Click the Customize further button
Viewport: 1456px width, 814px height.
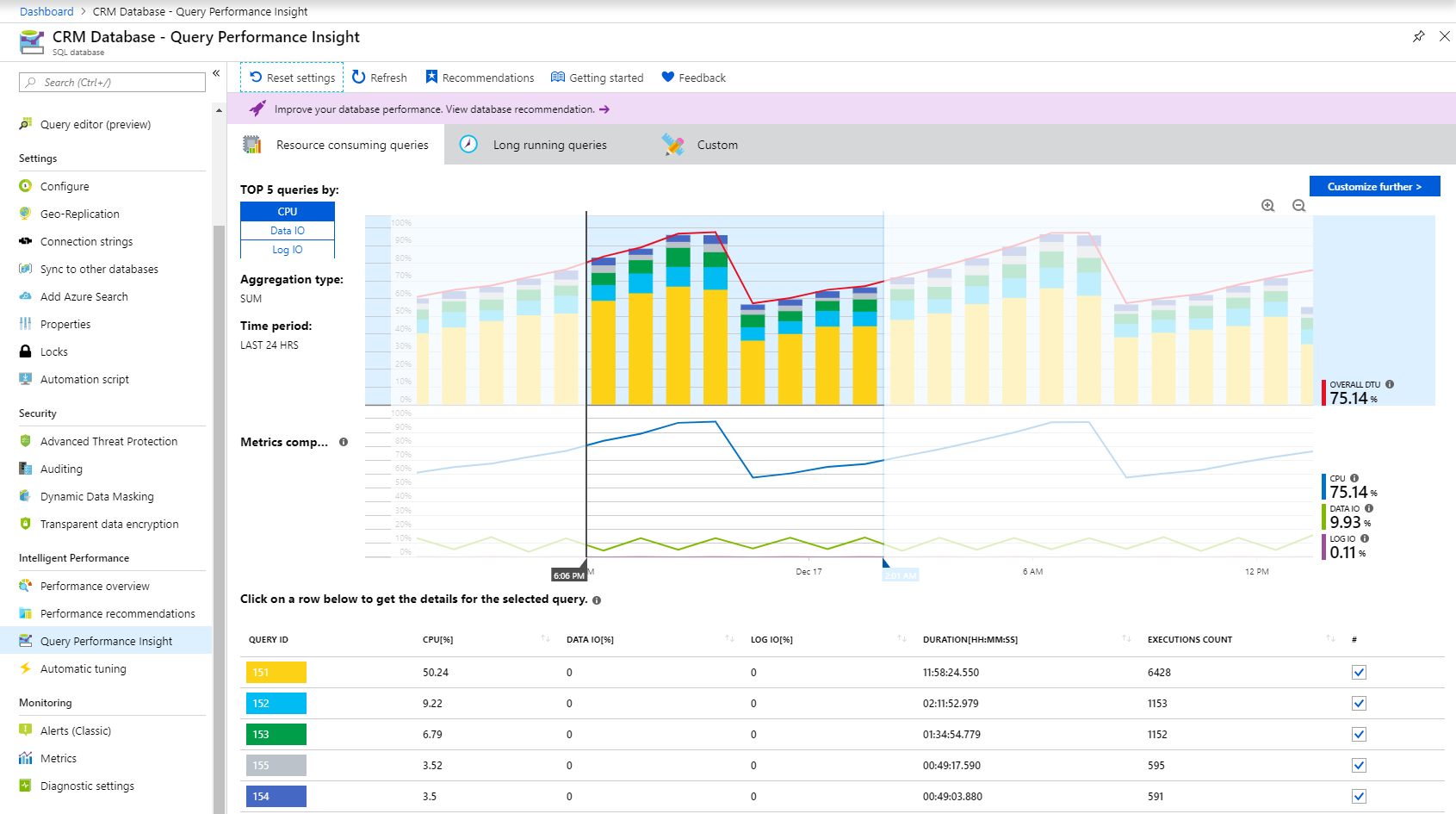[x=1374, y=186]
